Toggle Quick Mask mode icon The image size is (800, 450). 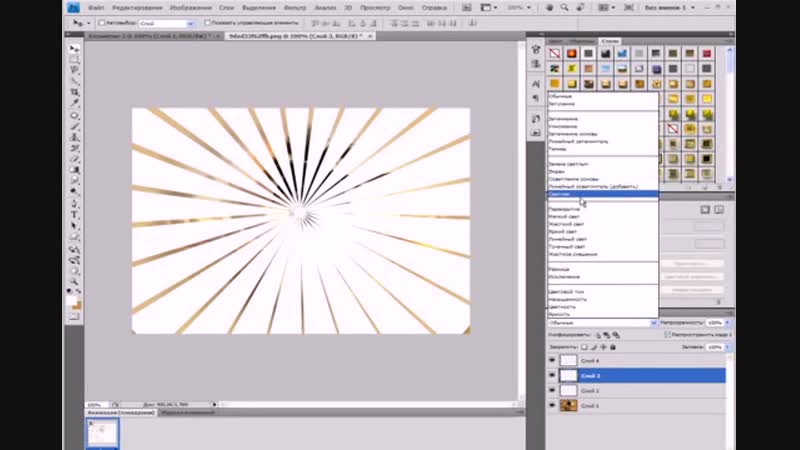point(74,316)
